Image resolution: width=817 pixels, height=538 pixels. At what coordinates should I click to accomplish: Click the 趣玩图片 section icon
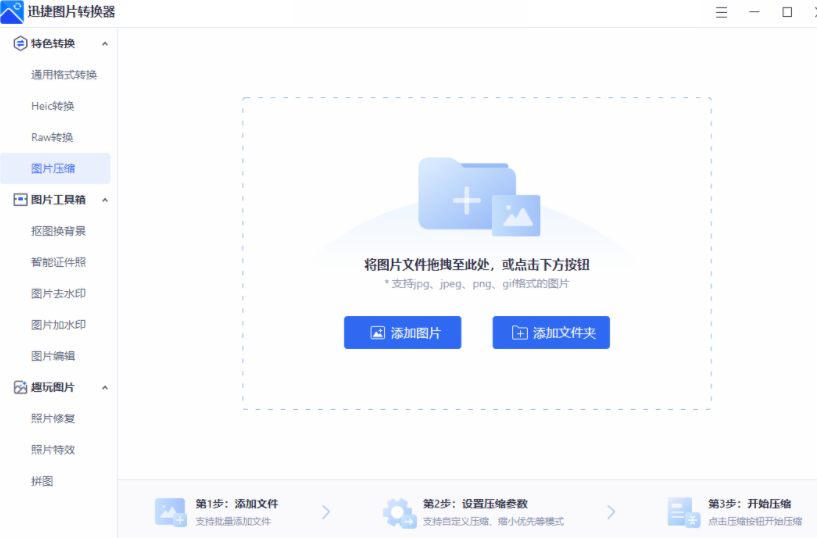[20, 387]
